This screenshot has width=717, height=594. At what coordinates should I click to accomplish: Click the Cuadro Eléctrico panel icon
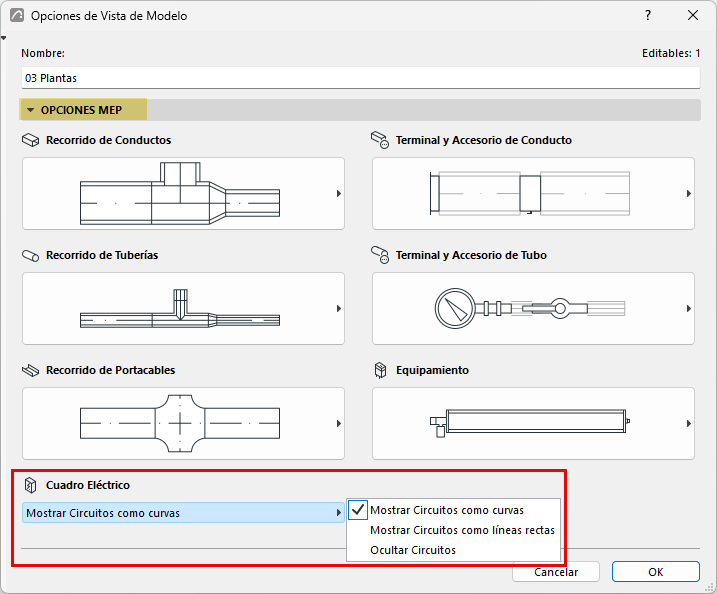pos(31,485)
